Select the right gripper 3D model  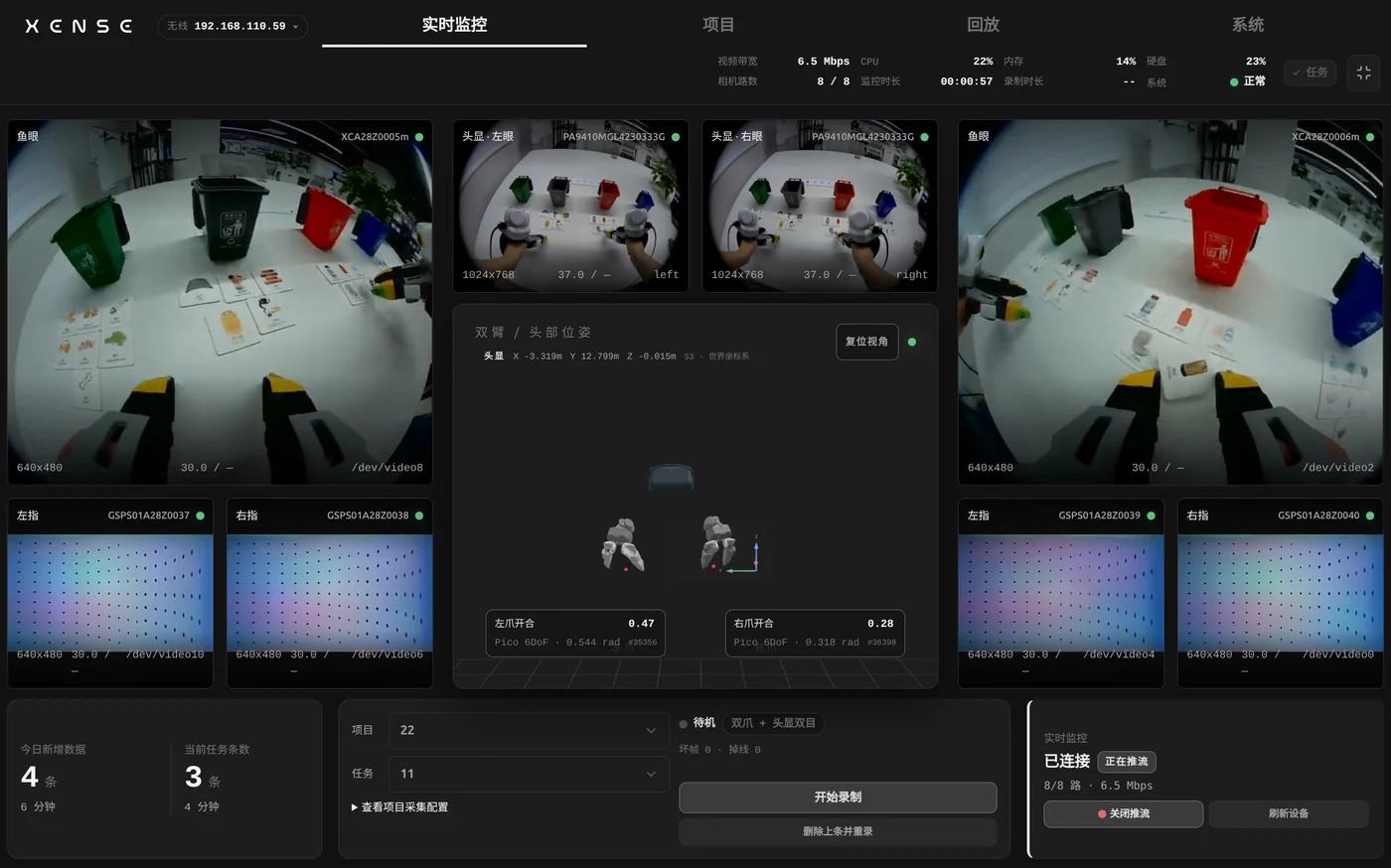click(x=717, y=542)
